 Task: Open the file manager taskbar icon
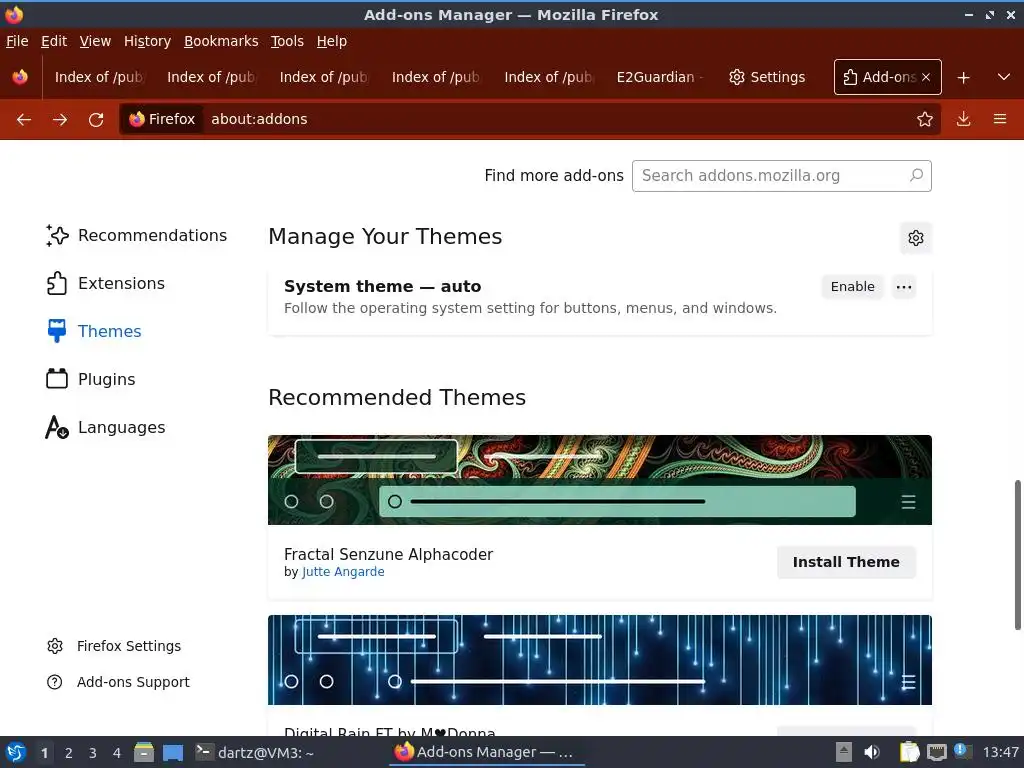pos(144,752)
